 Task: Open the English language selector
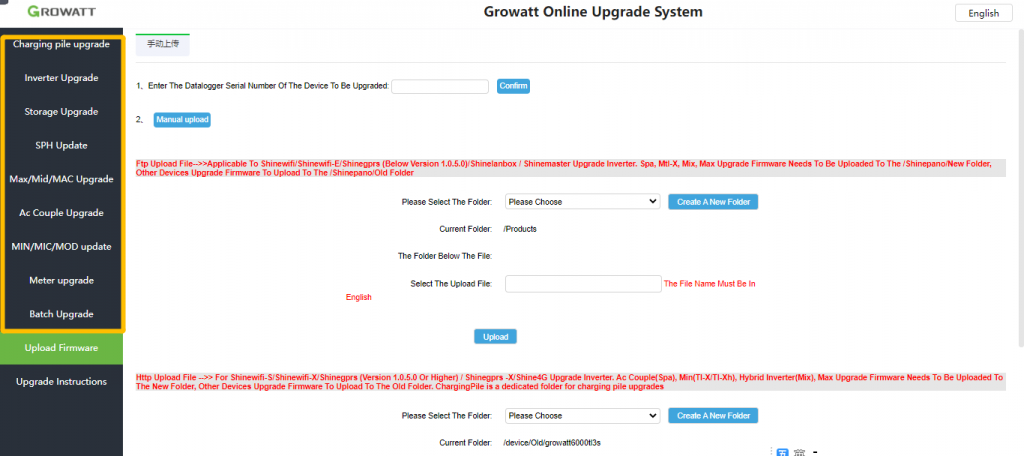[x=984, y=13]
